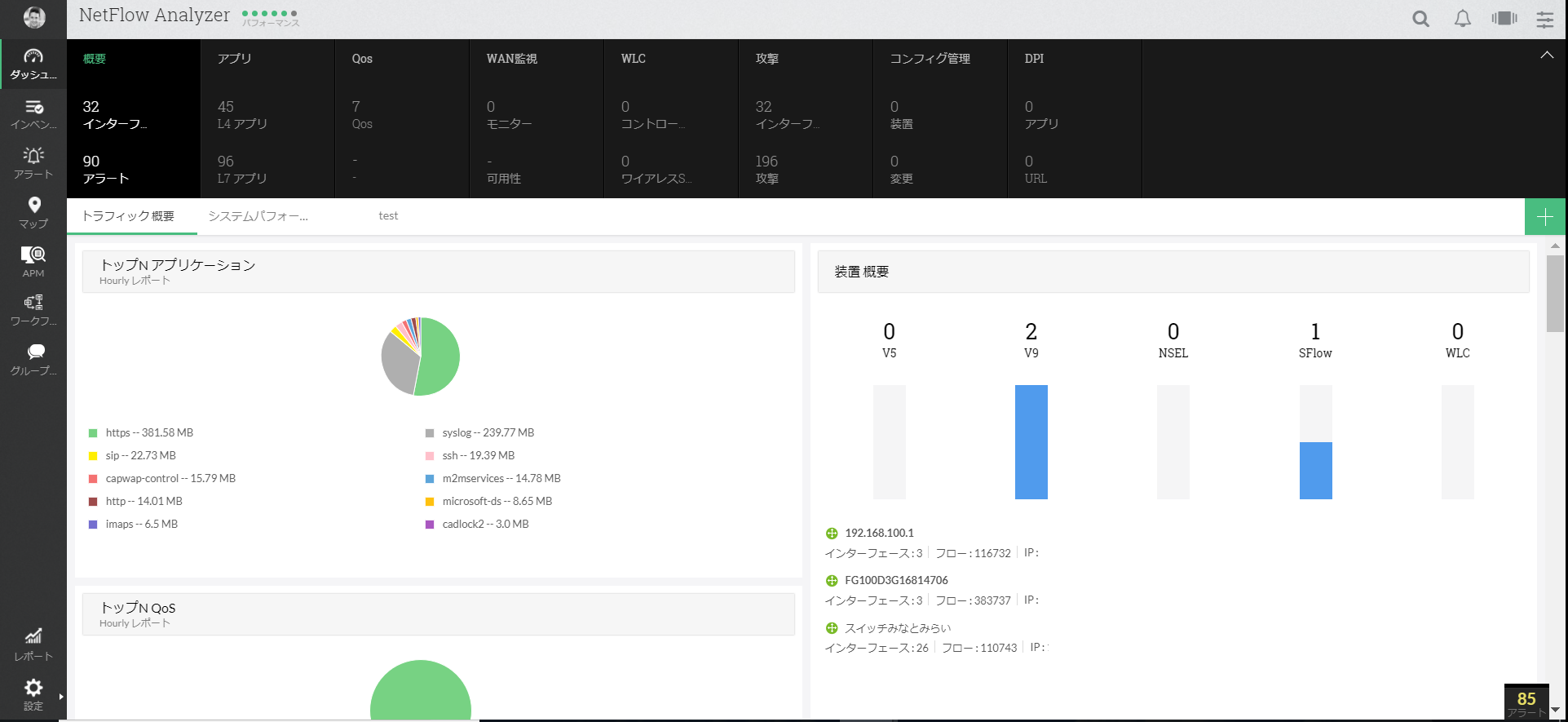1568x722 pixels.
Task: Click the sip yellow legend swatch
Action: [x=93, y=456]
